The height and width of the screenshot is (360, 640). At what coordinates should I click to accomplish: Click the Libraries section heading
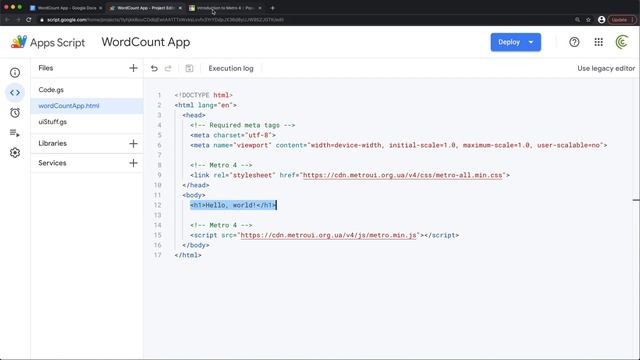pyautogui.click(x=52, y=143)
